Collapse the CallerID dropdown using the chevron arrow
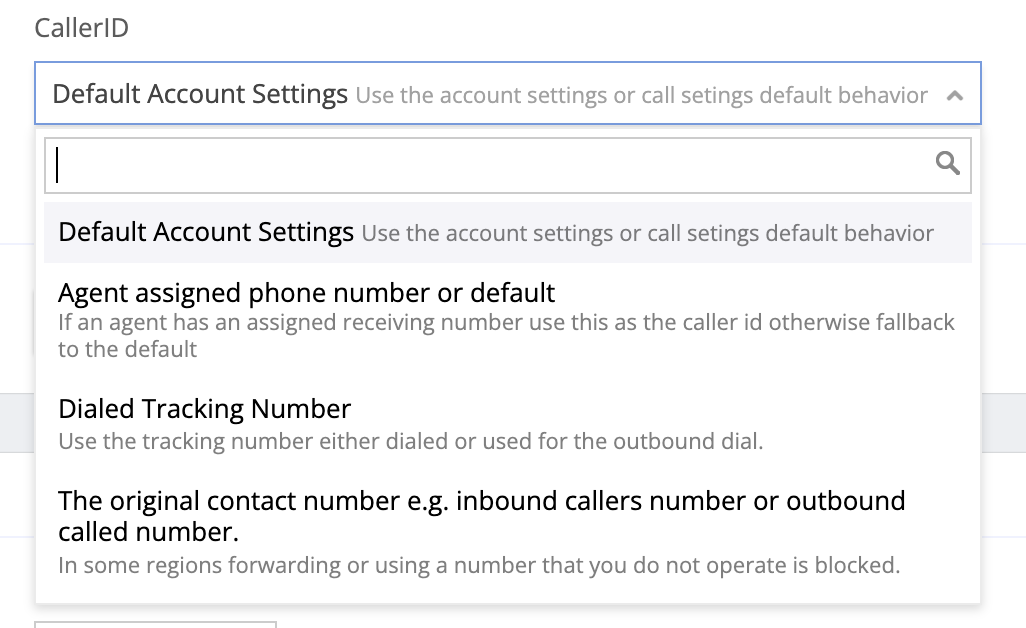Screen dimensions: 1026x628 (955, 96)
